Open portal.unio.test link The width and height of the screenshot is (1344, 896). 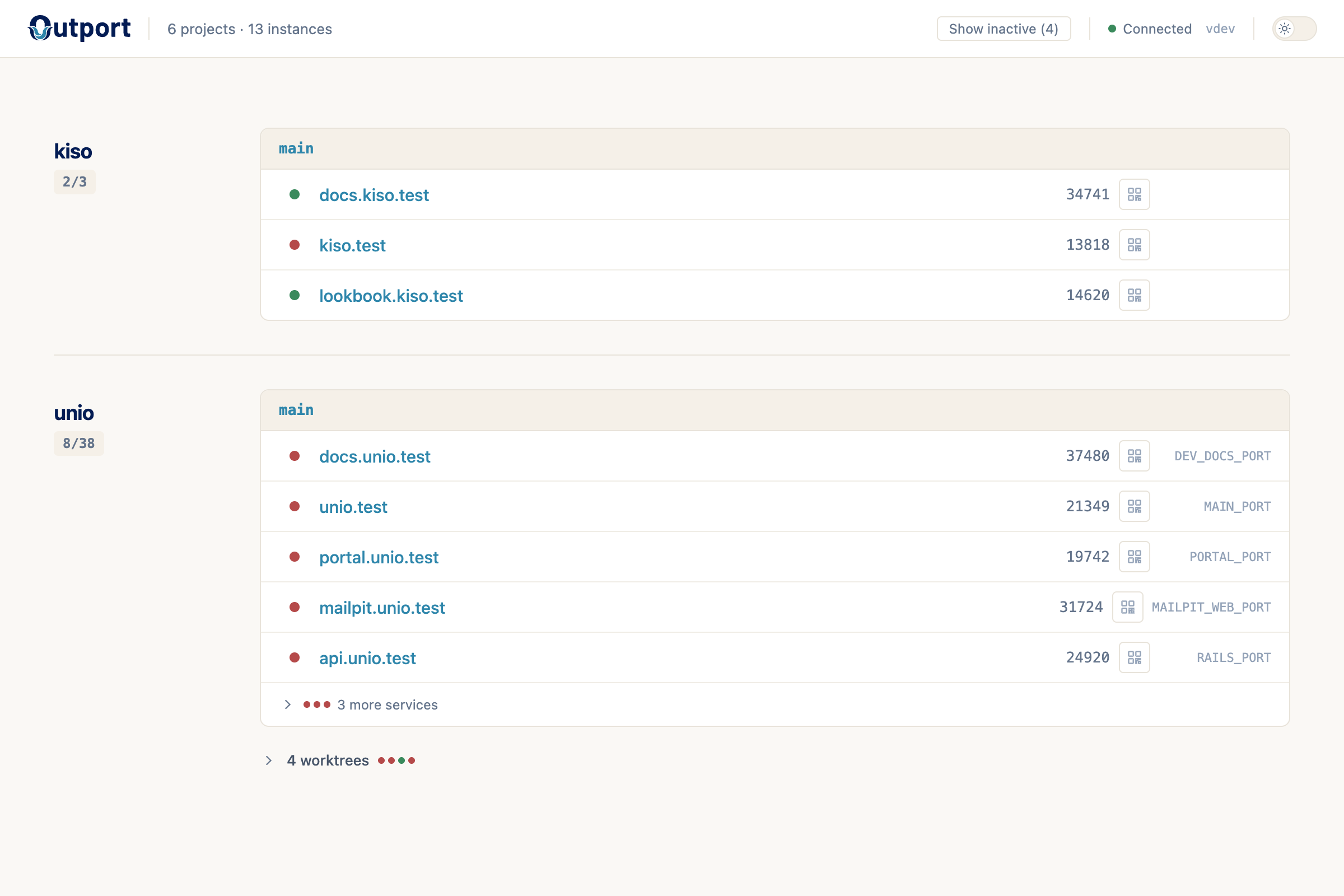click(x=379, y=557)
